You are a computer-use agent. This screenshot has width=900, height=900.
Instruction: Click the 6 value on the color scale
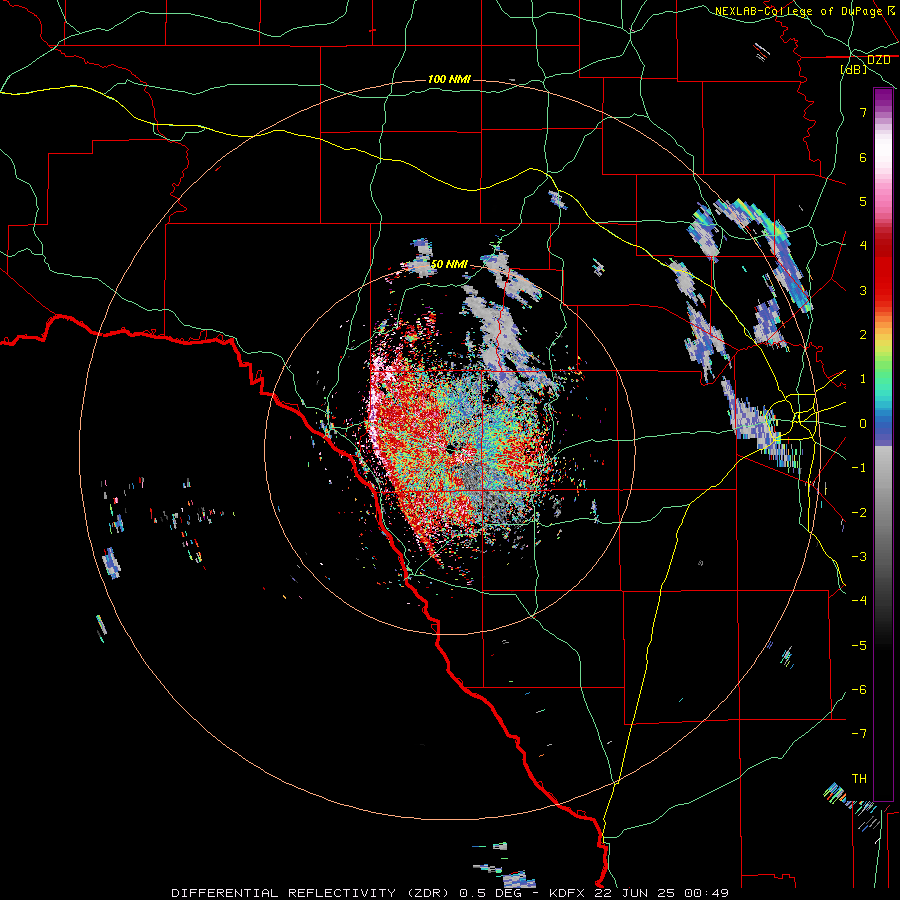click(863, 157)
